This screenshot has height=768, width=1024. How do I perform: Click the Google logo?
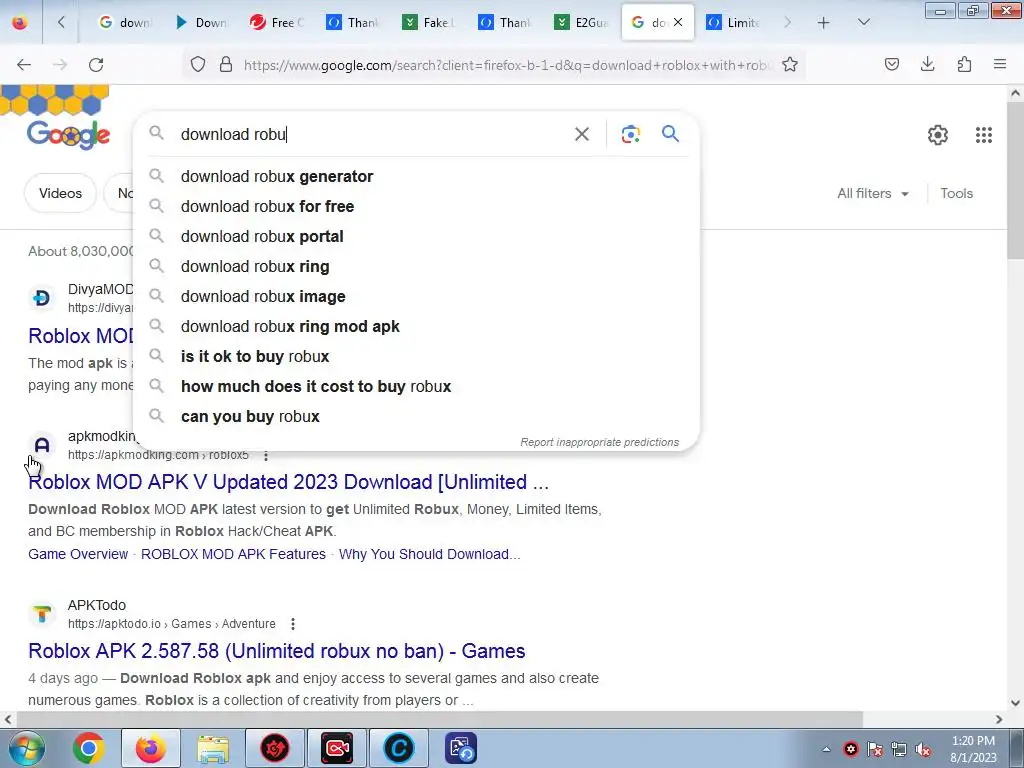pos(69,135)
